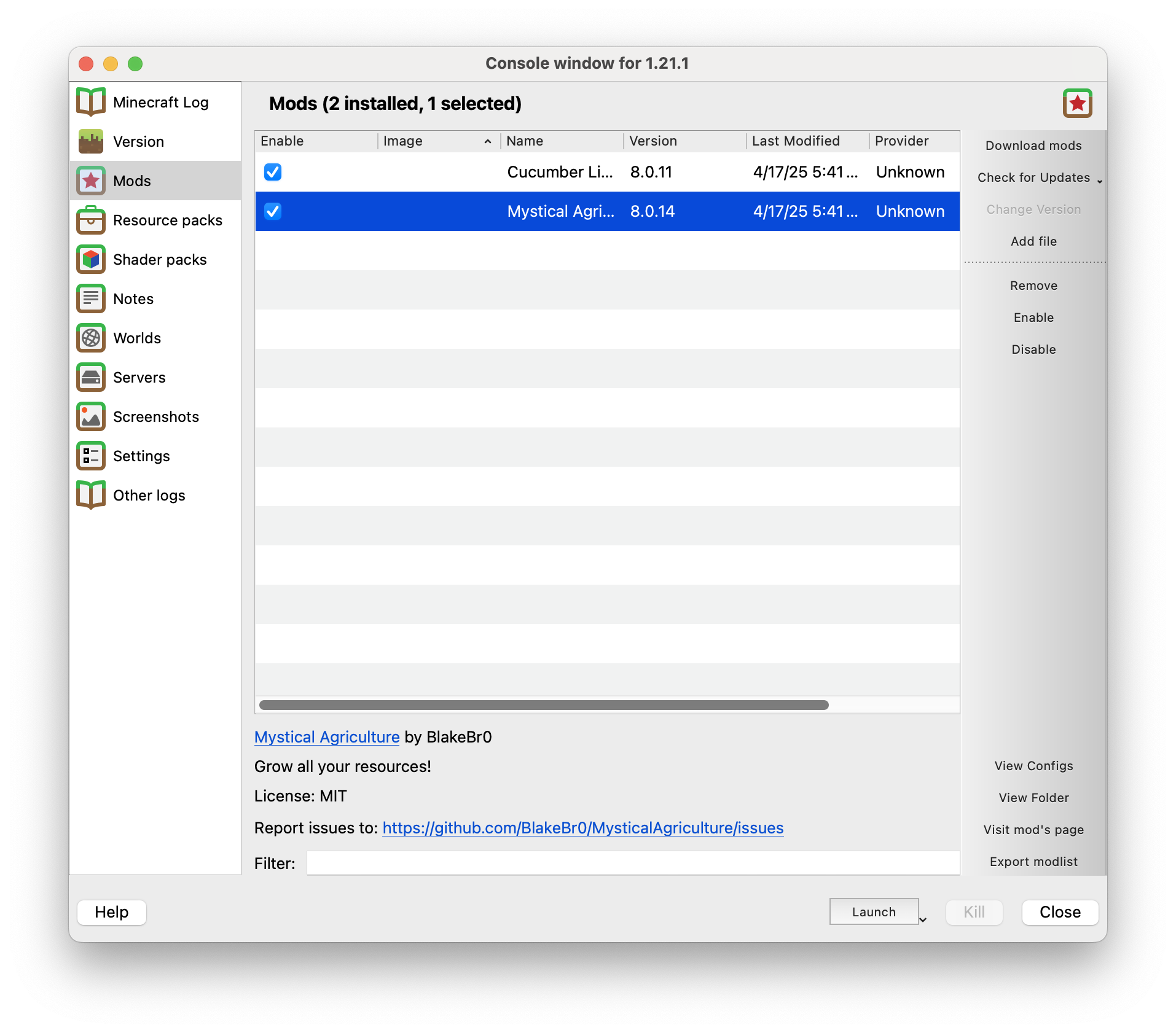Select the Resource packs icon

(x=91, y=220)
